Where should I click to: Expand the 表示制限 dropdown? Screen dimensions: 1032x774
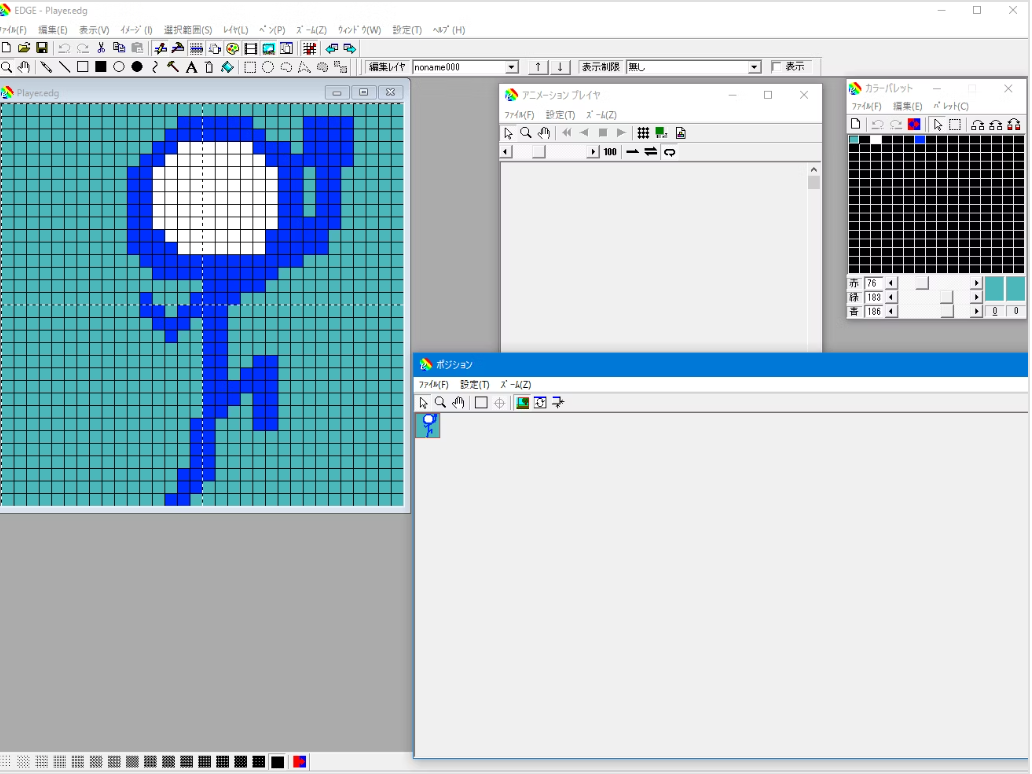[x=755, y=67]
